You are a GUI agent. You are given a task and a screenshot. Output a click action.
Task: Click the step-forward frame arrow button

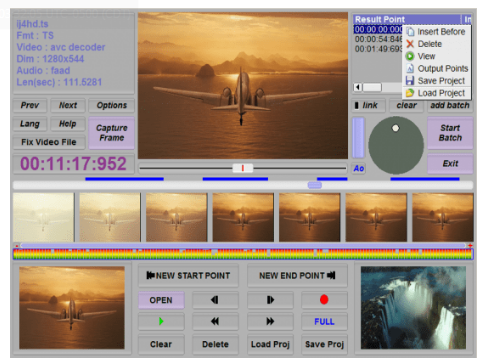tap(270, 300)
